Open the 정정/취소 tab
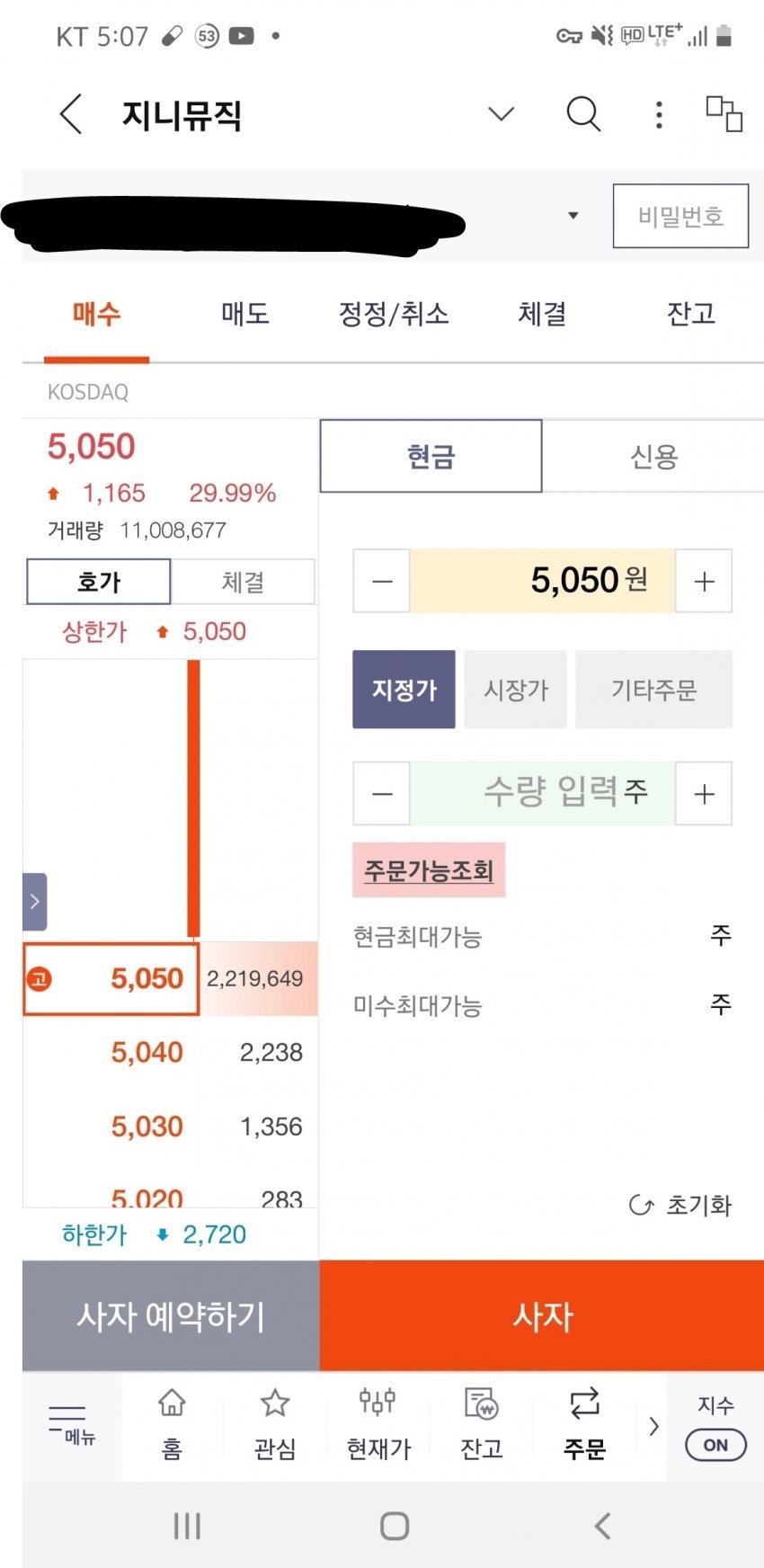The height and width of the screenshot is (1568, 764). click(x=394, y=314)
